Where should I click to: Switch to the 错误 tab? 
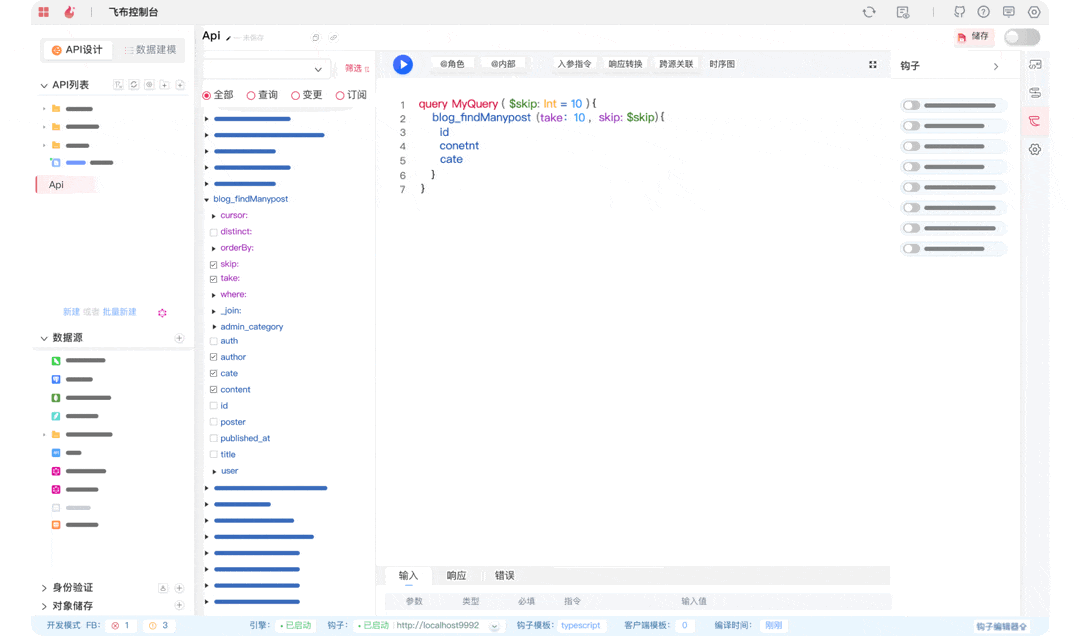point(504,575)
